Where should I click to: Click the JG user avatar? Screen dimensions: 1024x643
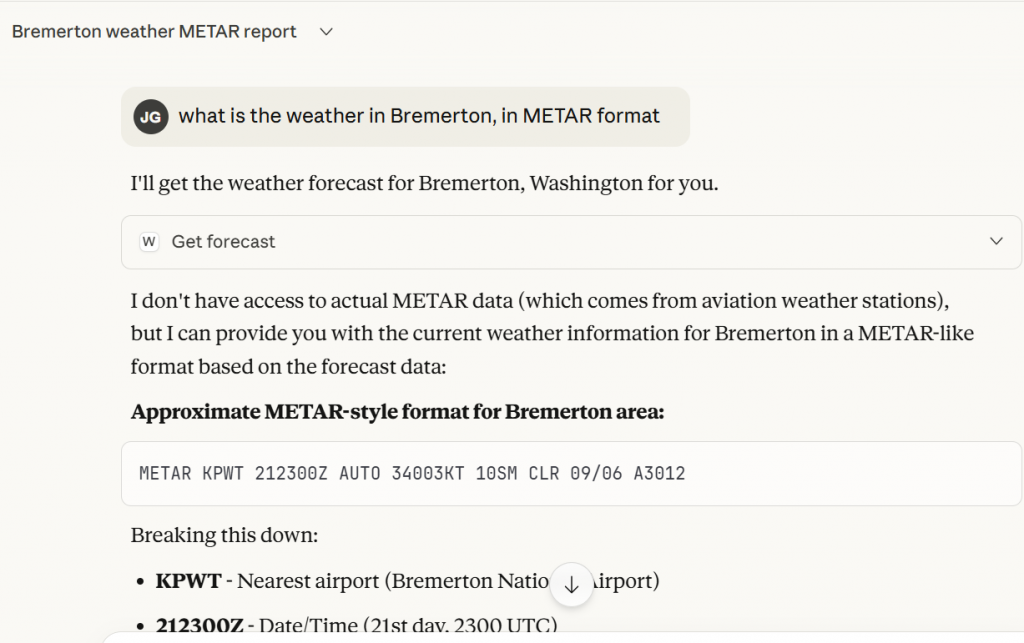pos(150,117)
